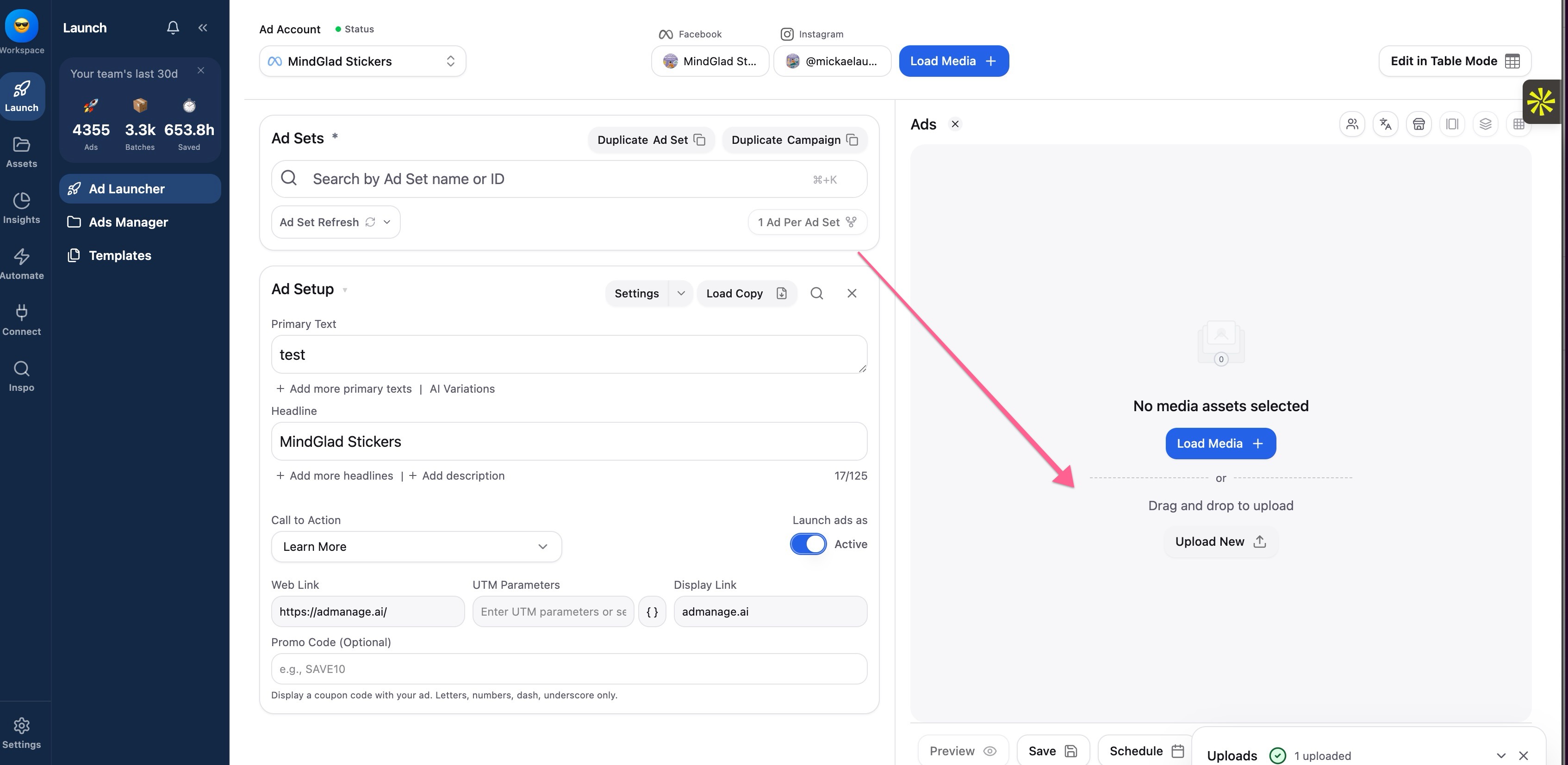1568x765 pixels.
Task: Add more primary texts
Action: 344,389
